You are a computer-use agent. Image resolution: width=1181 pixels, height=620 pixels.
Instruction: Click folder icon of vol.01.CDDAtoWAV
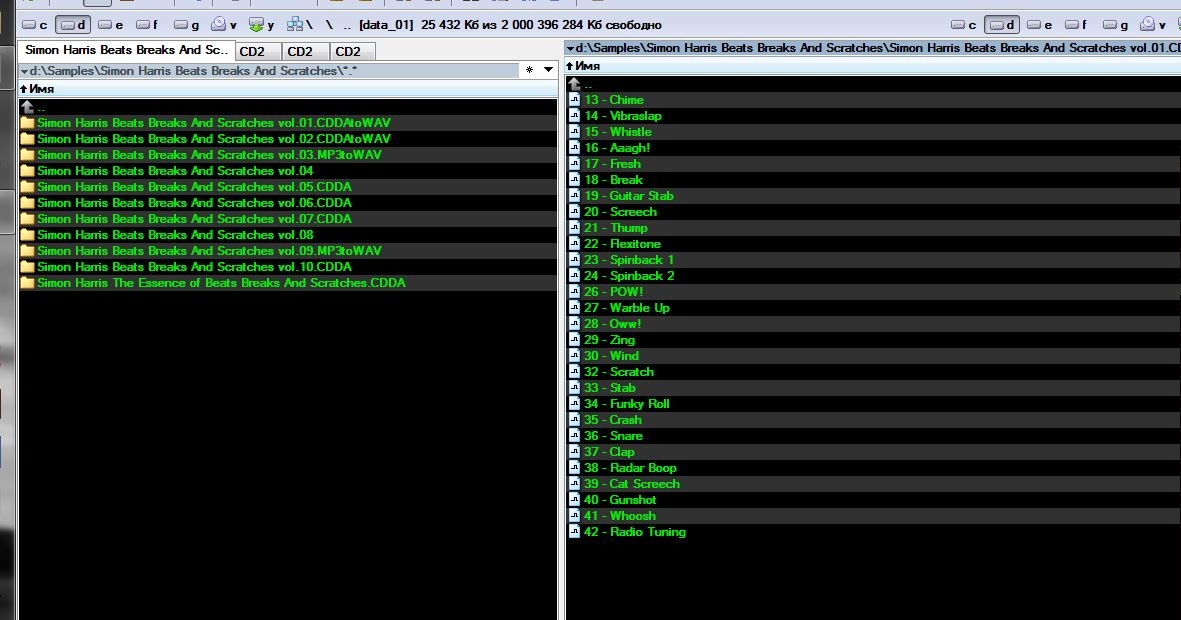[28, 123]
